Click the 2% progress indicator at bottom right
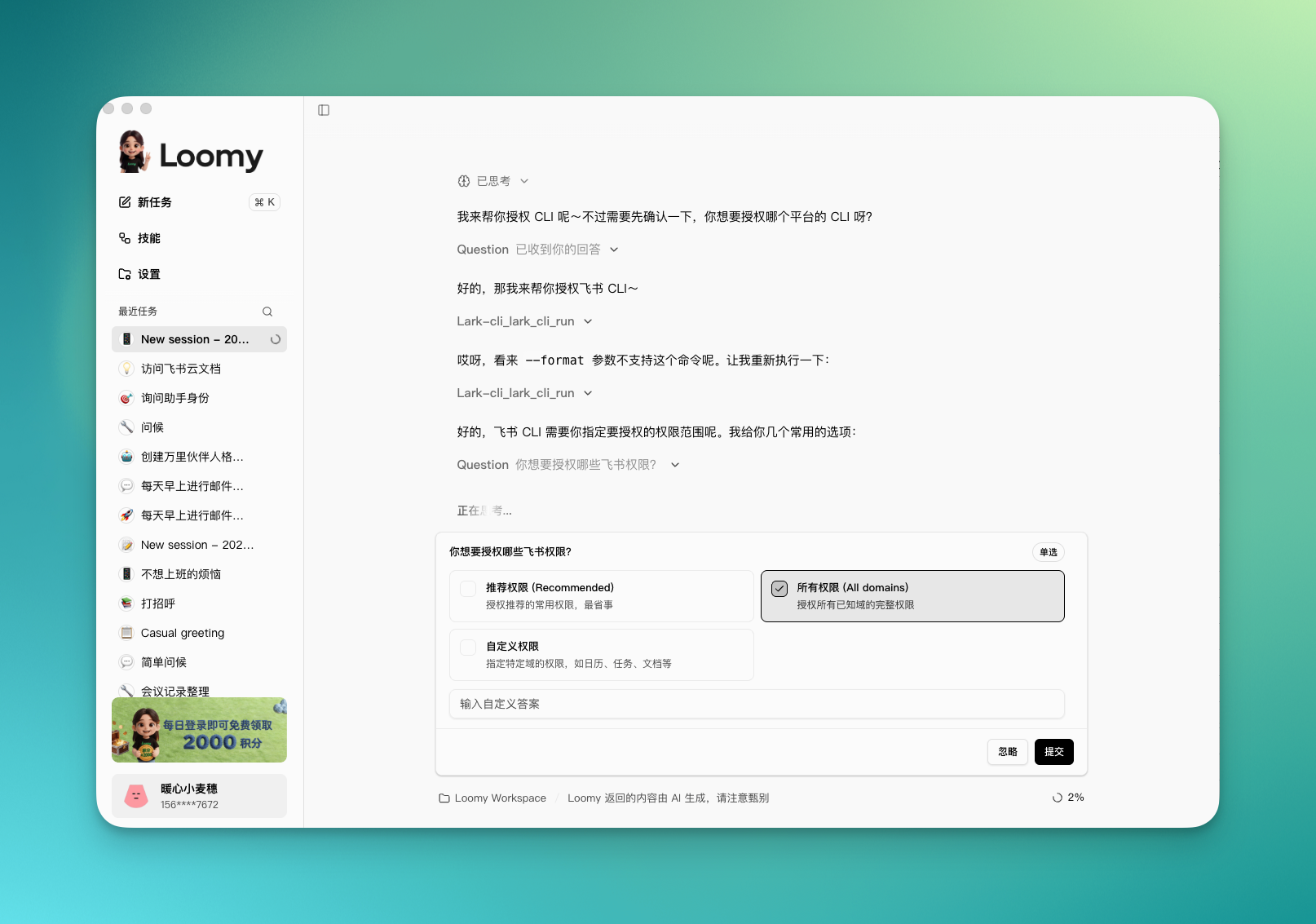The width and height of the screenshot is (1316, 924). tap(1068, 798)
